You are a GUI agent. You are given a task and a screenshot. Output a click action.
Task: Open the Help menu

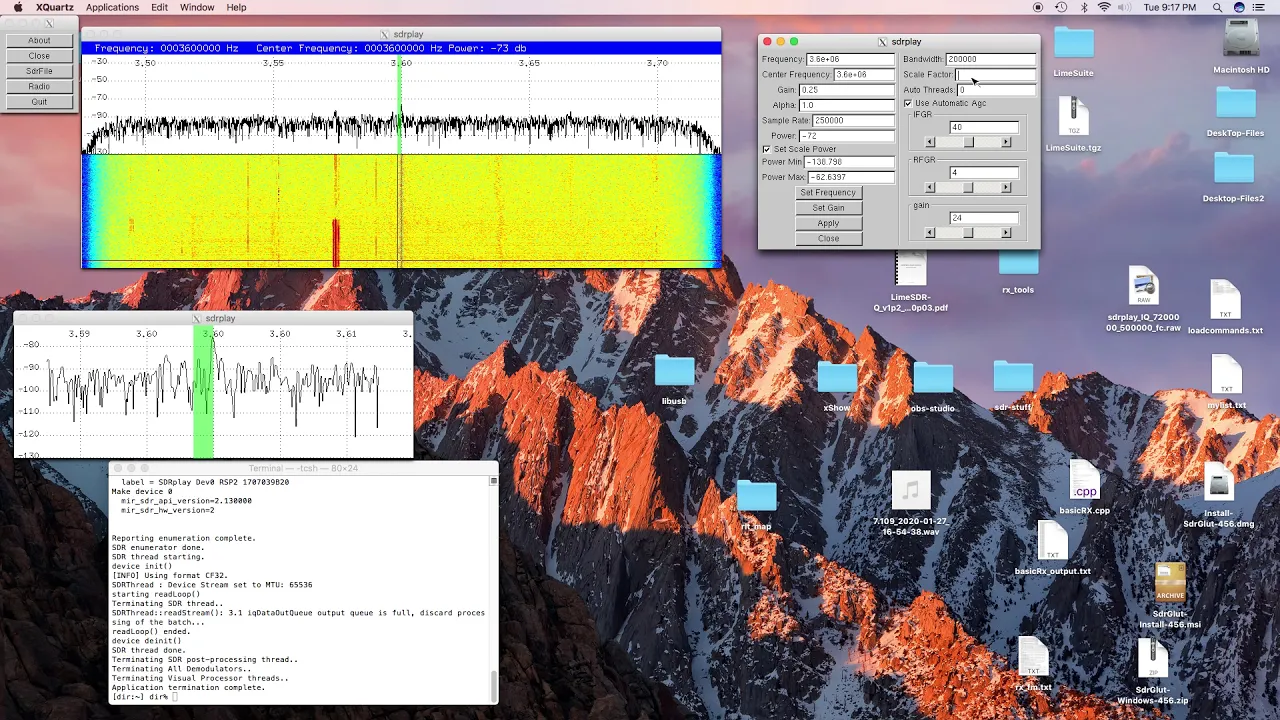[236, 7]
